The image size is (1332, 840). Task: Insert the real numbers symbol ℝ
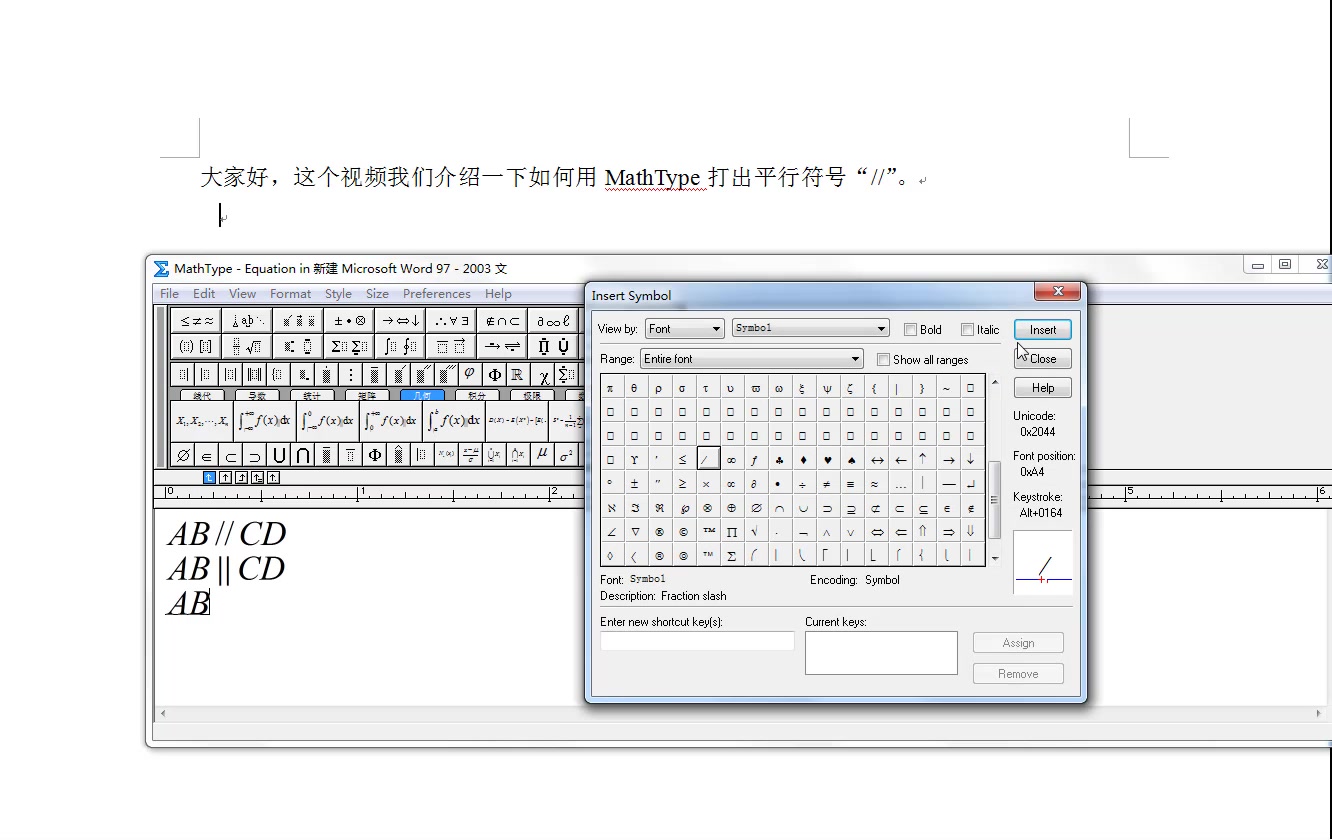click(518, 375)
